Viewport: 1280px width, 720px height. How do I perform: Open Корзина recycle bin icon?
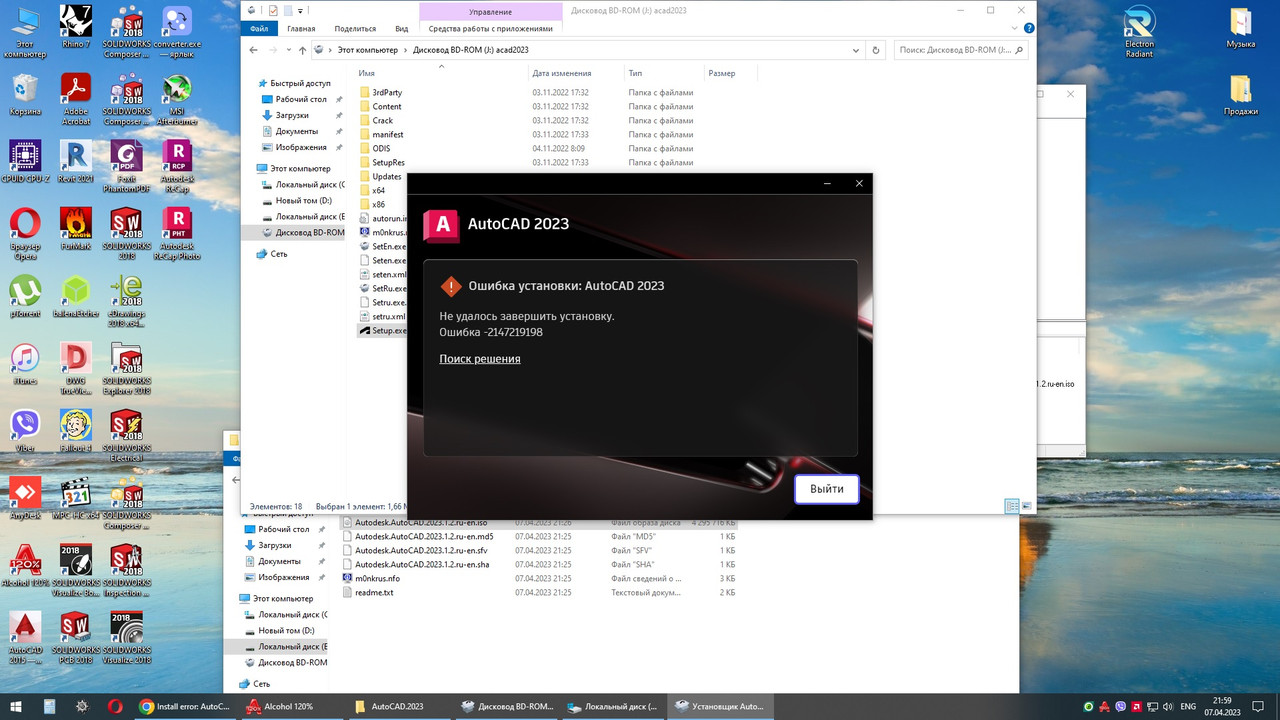tap(25, 96)
